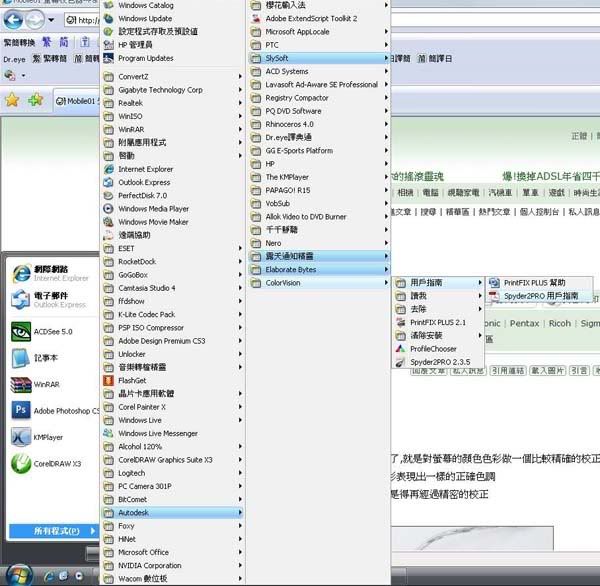Open the Unlocker folder
This screenshot has width=600, height=586.
[x=173, y=354]
